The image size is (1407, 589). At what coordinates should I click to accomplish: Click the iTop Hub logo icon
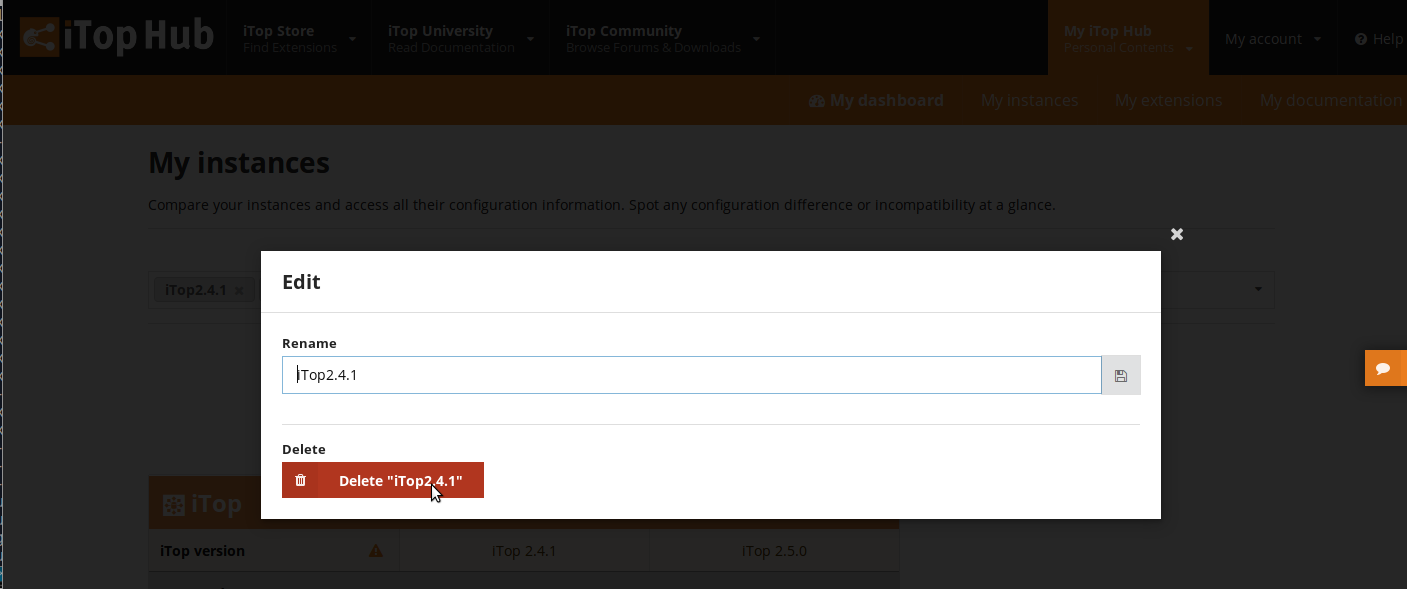click(40, 38)
